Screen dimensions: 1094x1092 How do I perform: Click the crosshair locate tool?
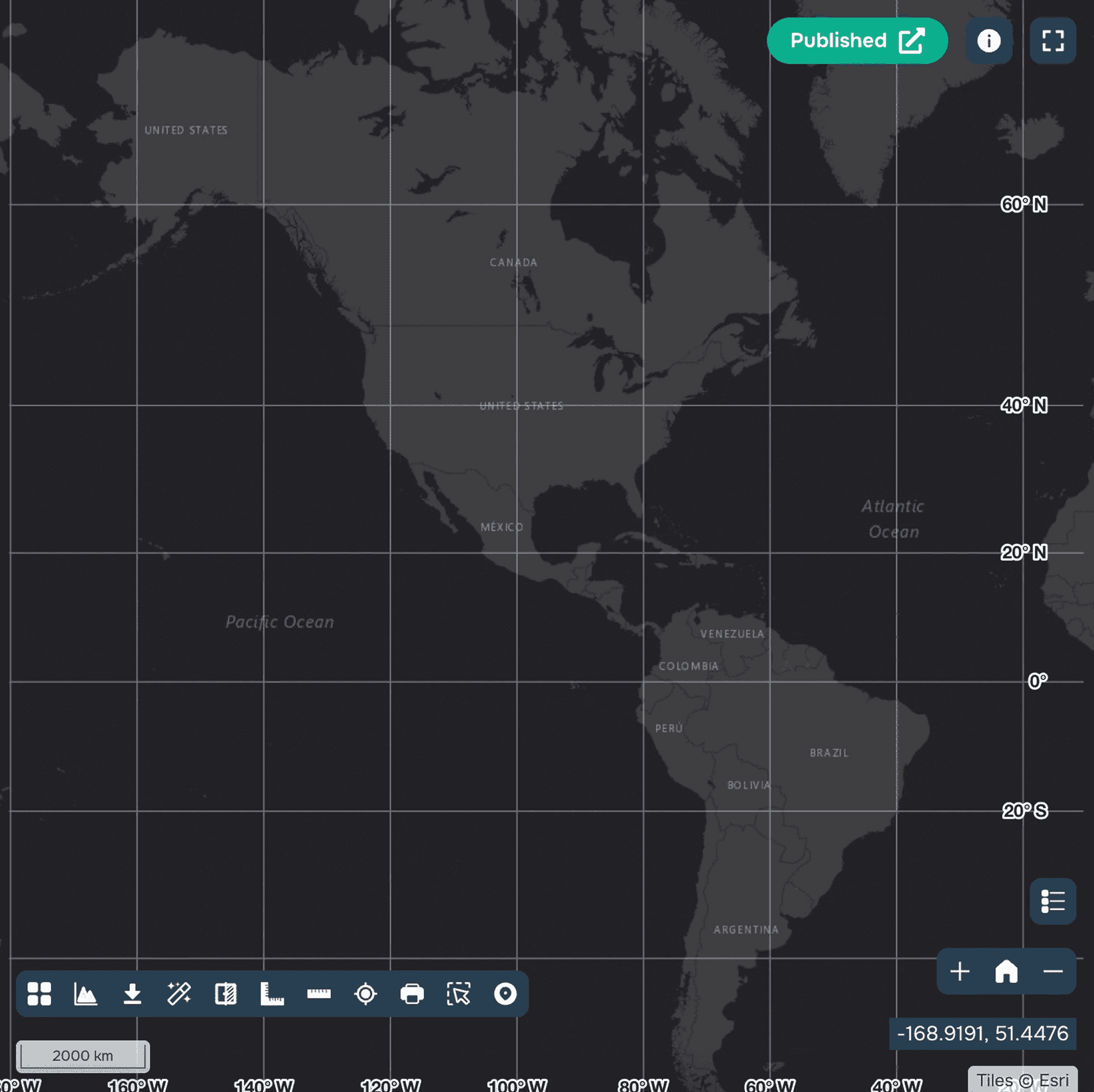[x=365, y=994]
